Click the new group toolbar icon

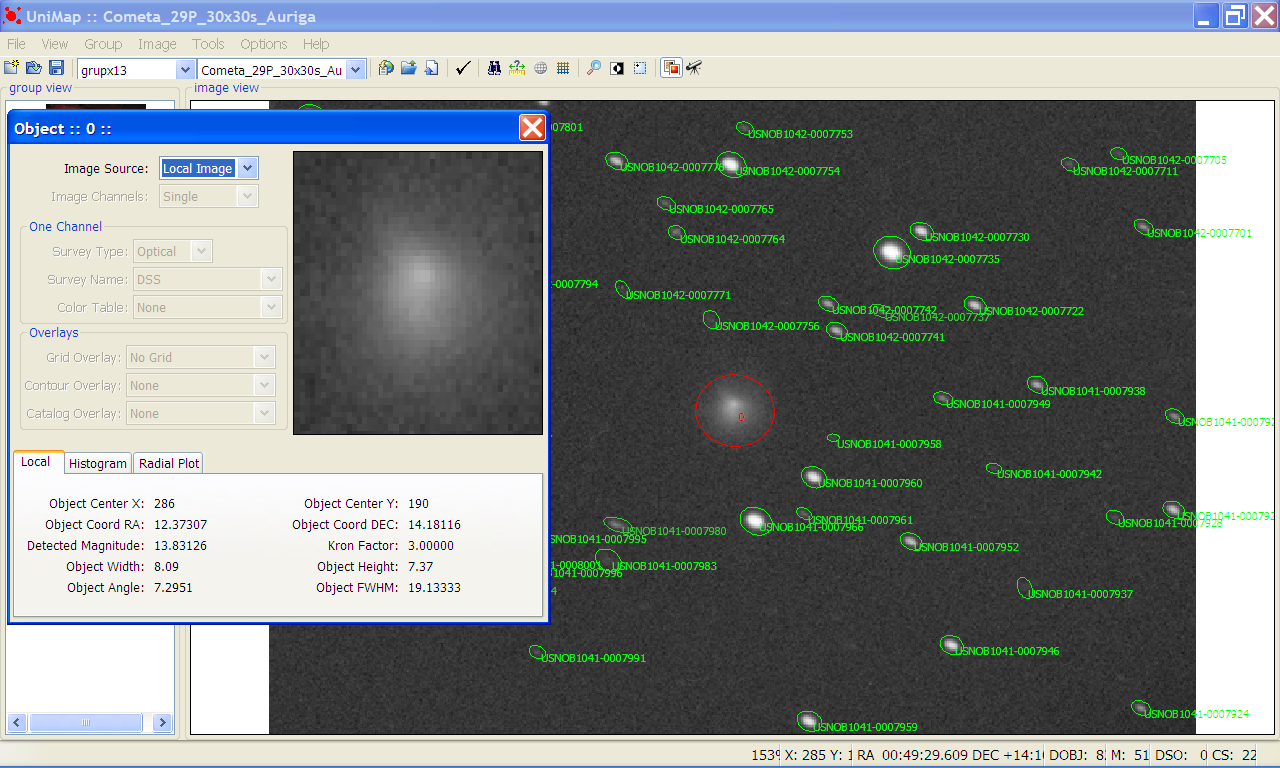click(12, 68)
